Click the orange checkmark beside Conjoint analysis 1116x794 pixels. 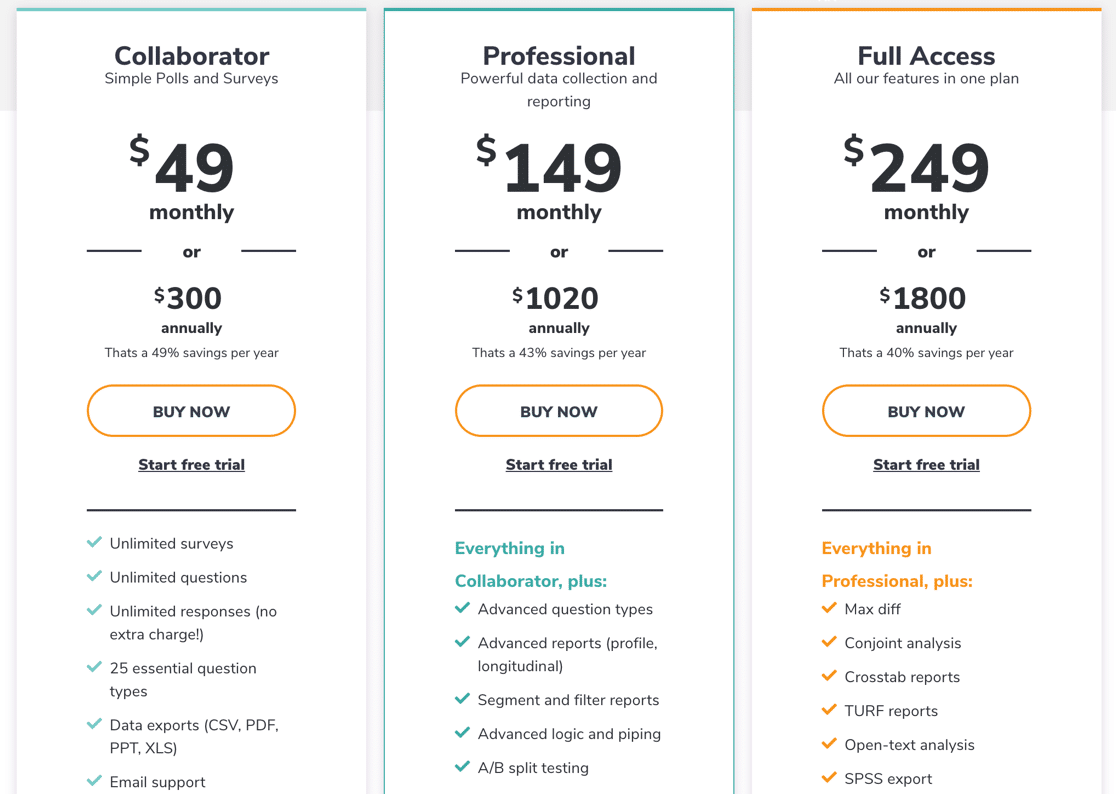click(828, 642)
